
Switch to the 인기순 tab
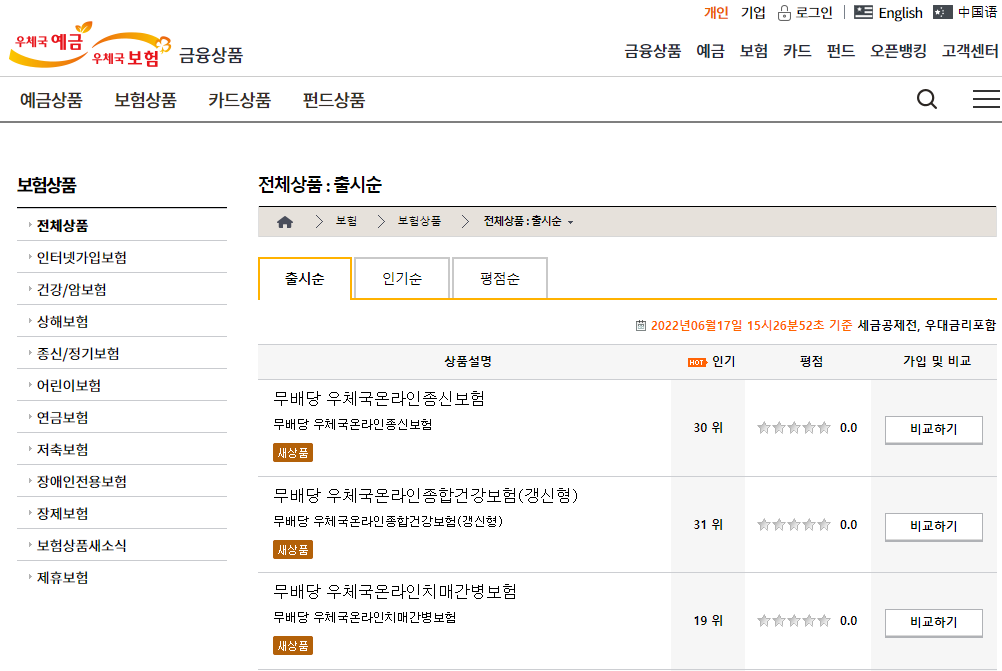point(402,278)
